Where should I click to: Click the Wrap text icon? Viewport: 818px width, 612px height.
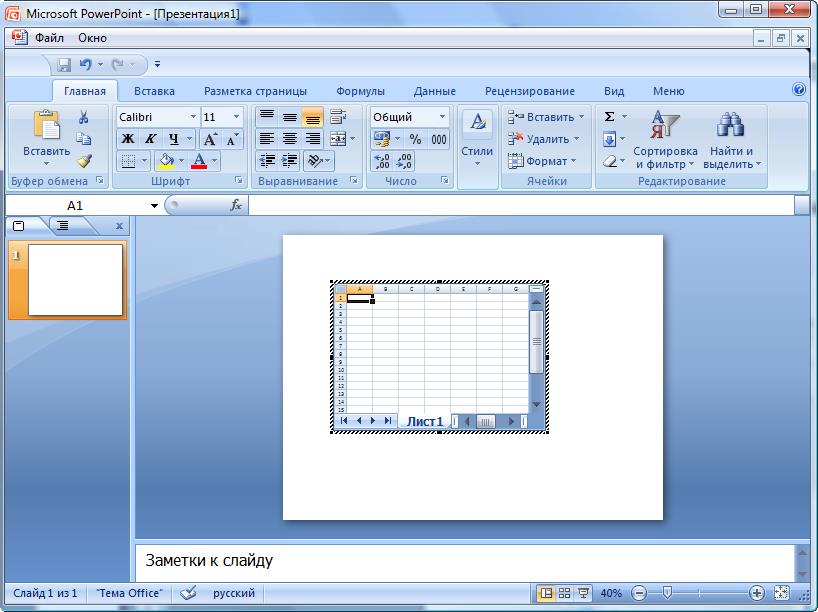[338, 117]
